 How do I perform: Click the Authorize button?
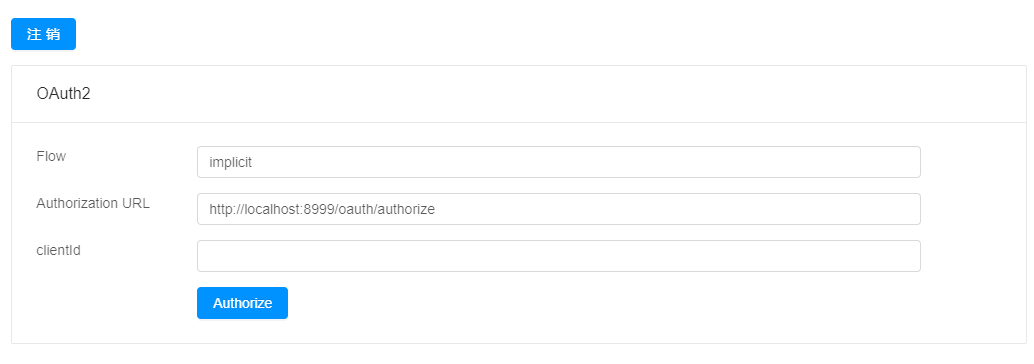[x=242, y=303]
